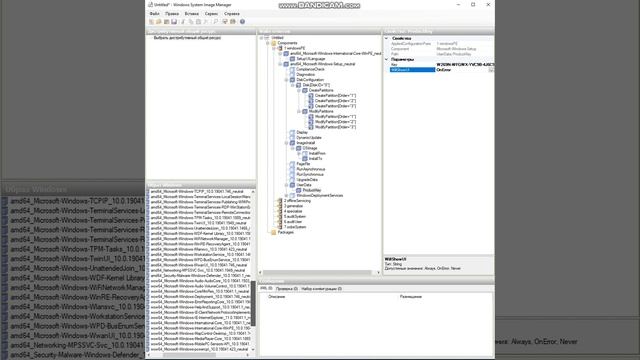
Task: Select the RunSynchronous node
Action: tap(311, 175)
